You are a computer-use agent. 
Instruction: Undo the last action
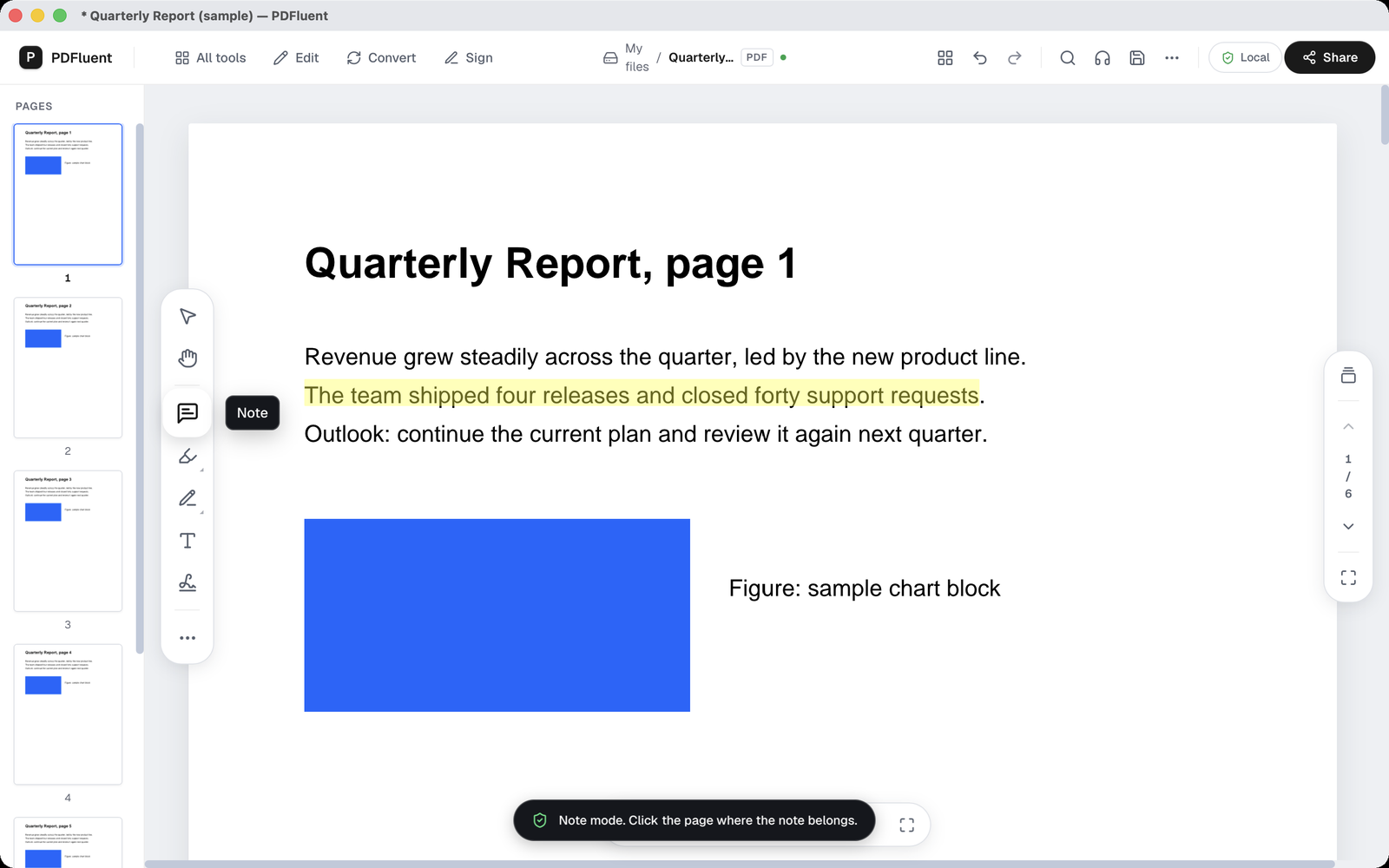pos(980,57)
